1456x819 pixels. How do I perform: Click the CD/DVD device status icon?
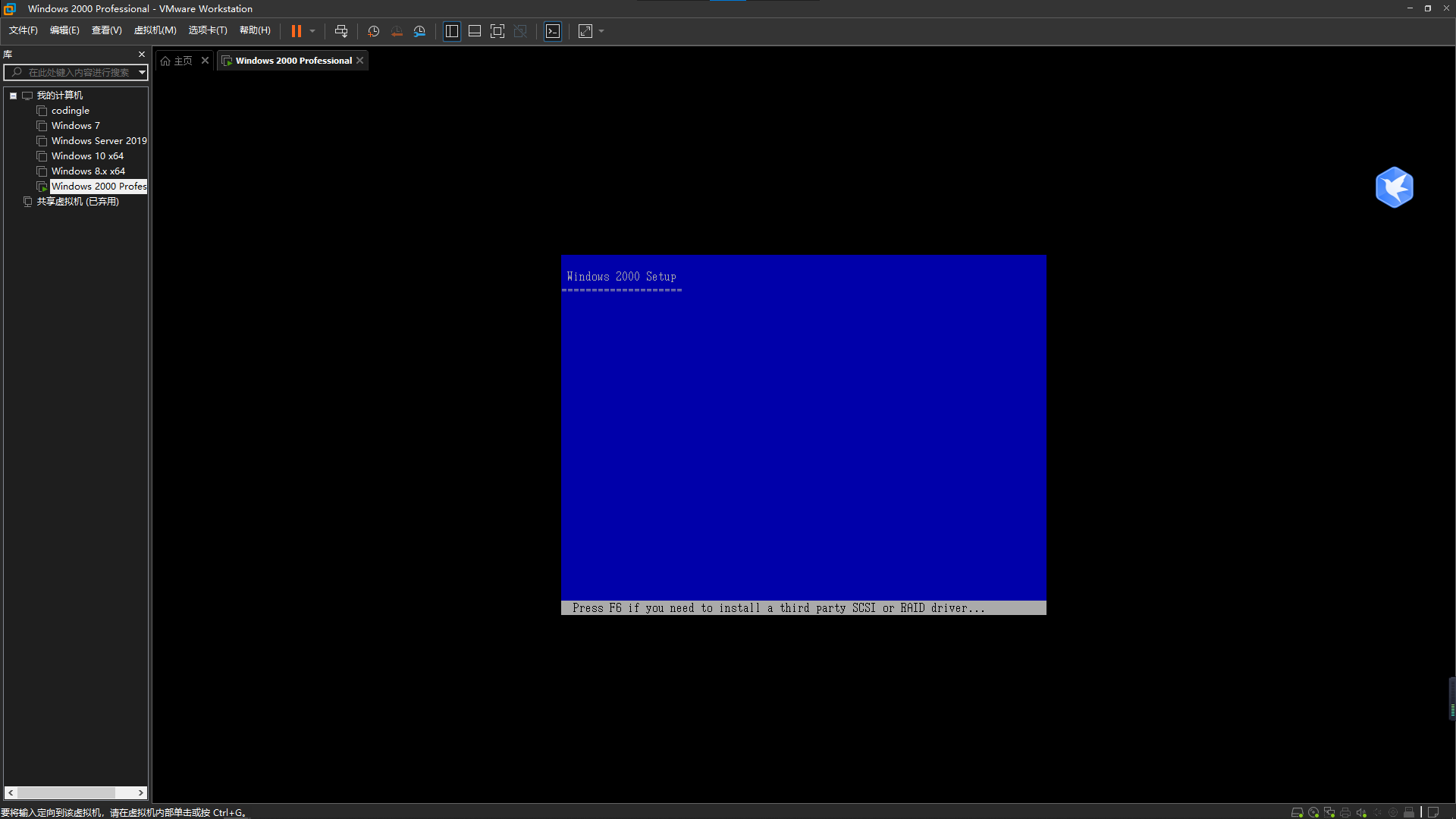click(1313, 812)
